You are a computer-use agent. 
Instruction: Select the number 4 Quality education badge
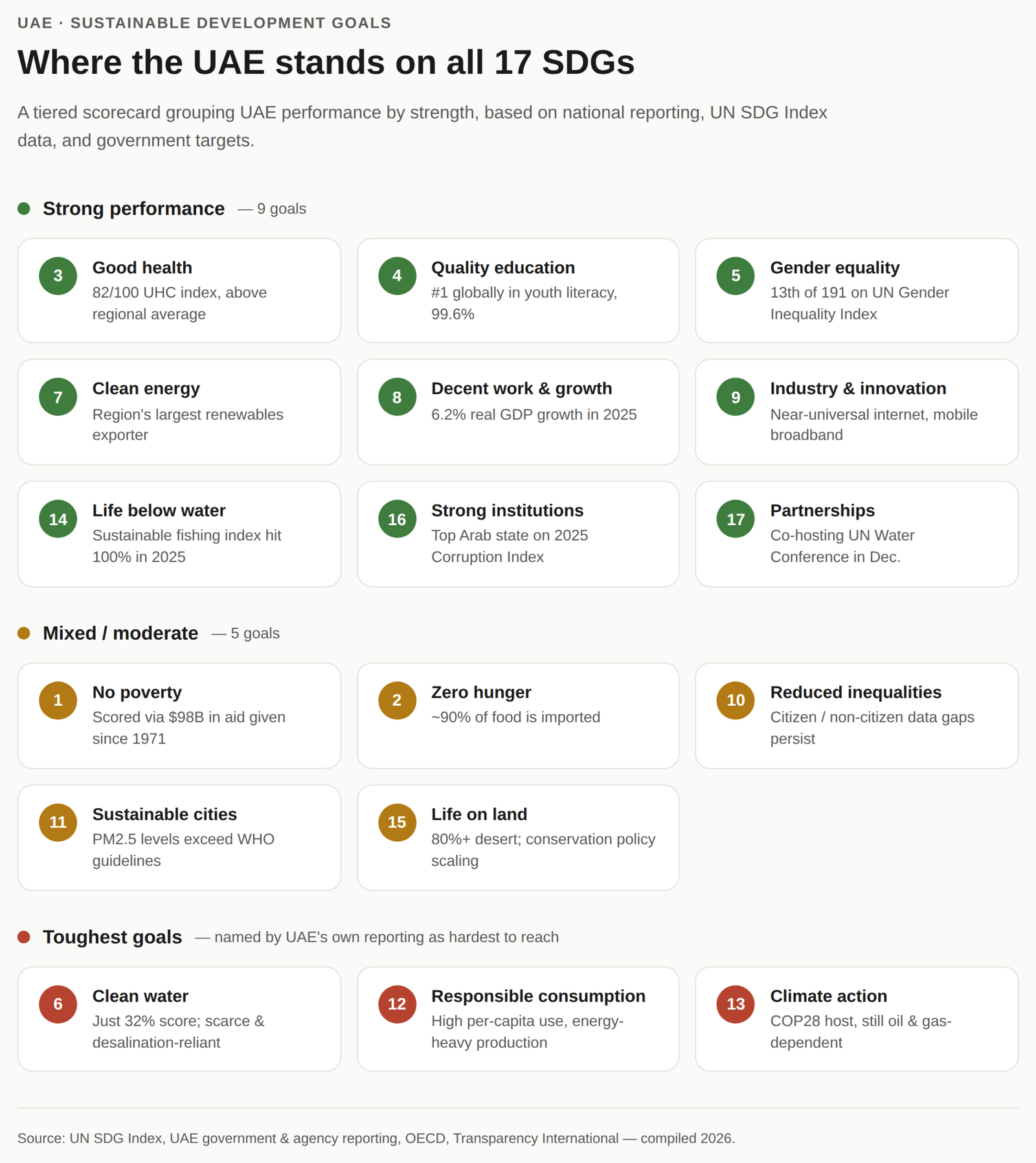(397, 276)
